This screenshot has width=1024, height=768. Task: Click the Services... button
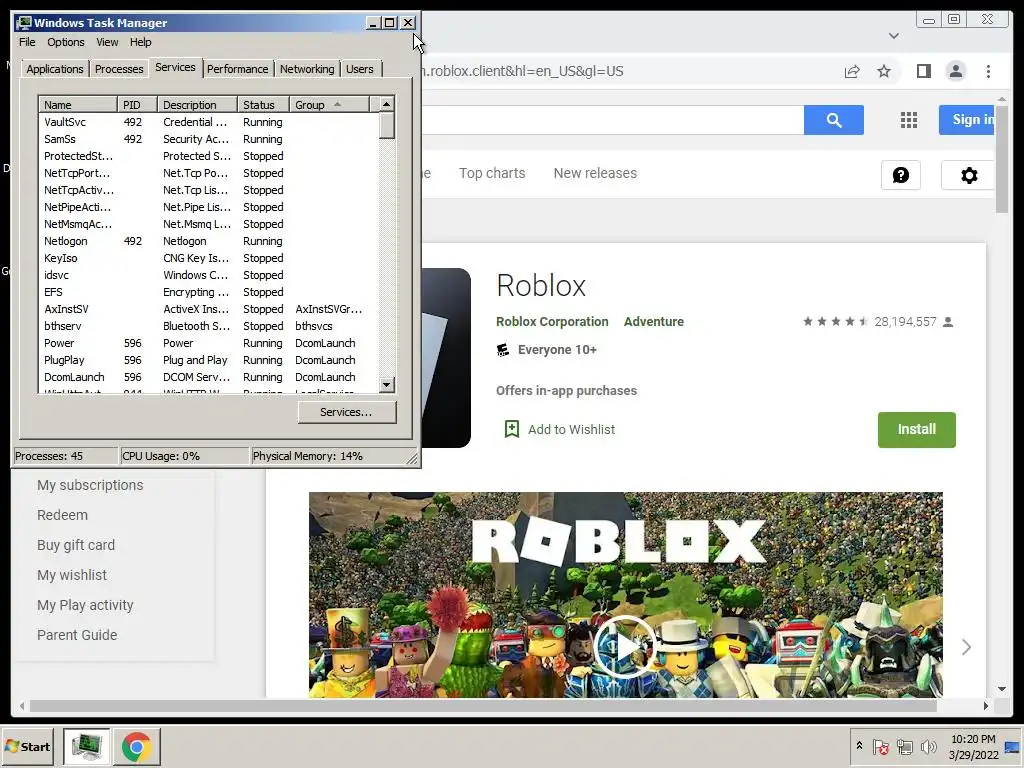pos(347,412)
